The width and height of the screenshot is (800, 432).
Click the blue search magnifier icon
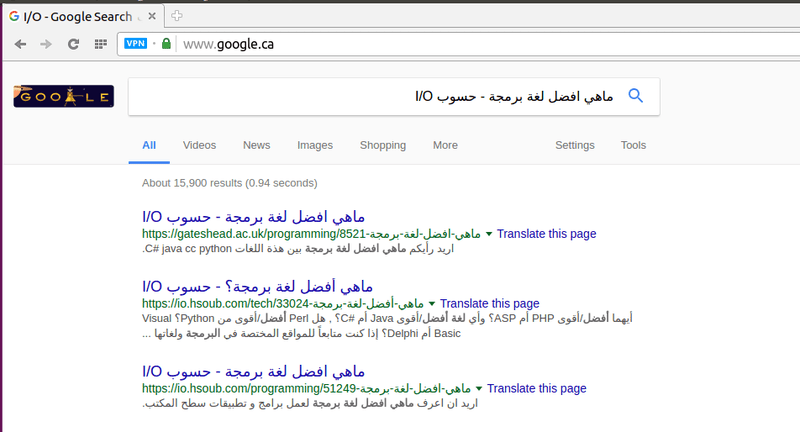point(635,95)
